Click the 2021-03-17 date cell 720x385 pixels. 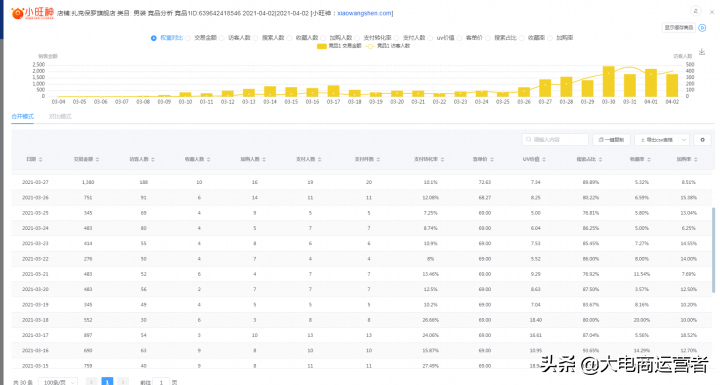[x=35, y=335]
